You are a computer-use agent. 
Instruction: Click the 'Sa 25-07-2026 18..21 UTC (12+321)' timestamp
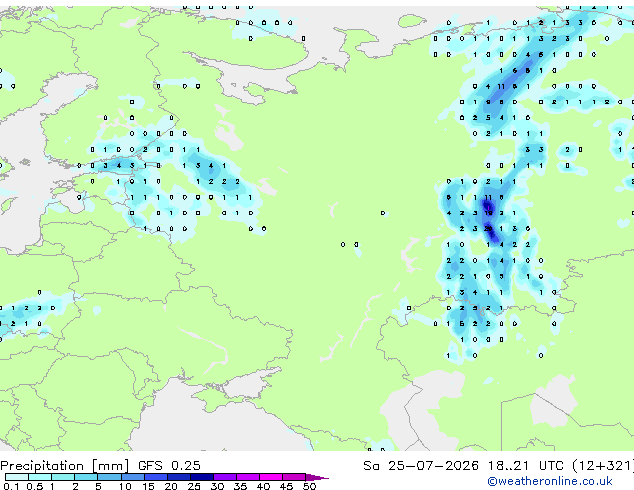pos(498,466)
